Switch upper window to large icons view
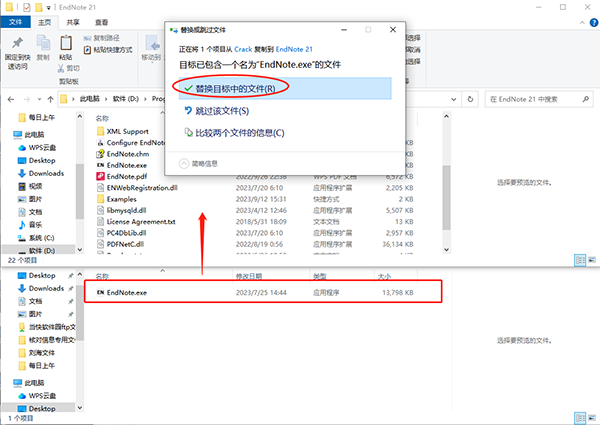The width and height of the screenshot is (600, 425). coord(592,260)
